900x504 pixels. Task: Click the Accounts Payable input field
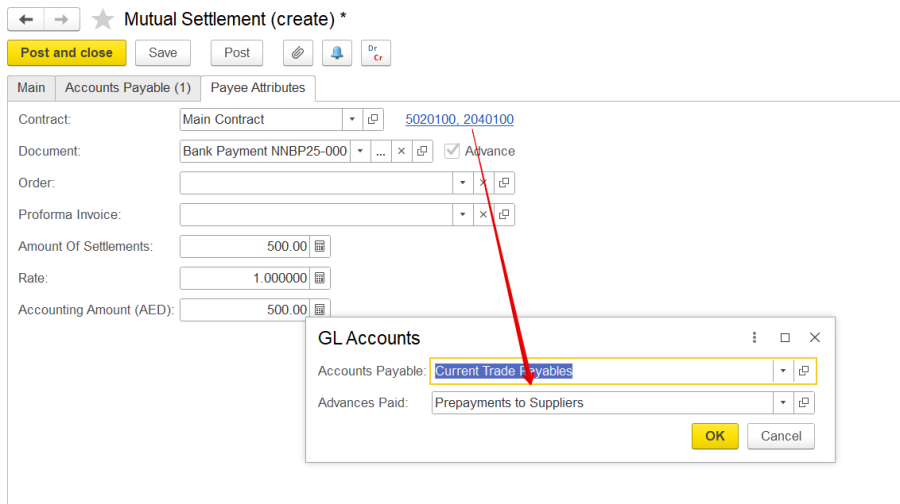600,371
